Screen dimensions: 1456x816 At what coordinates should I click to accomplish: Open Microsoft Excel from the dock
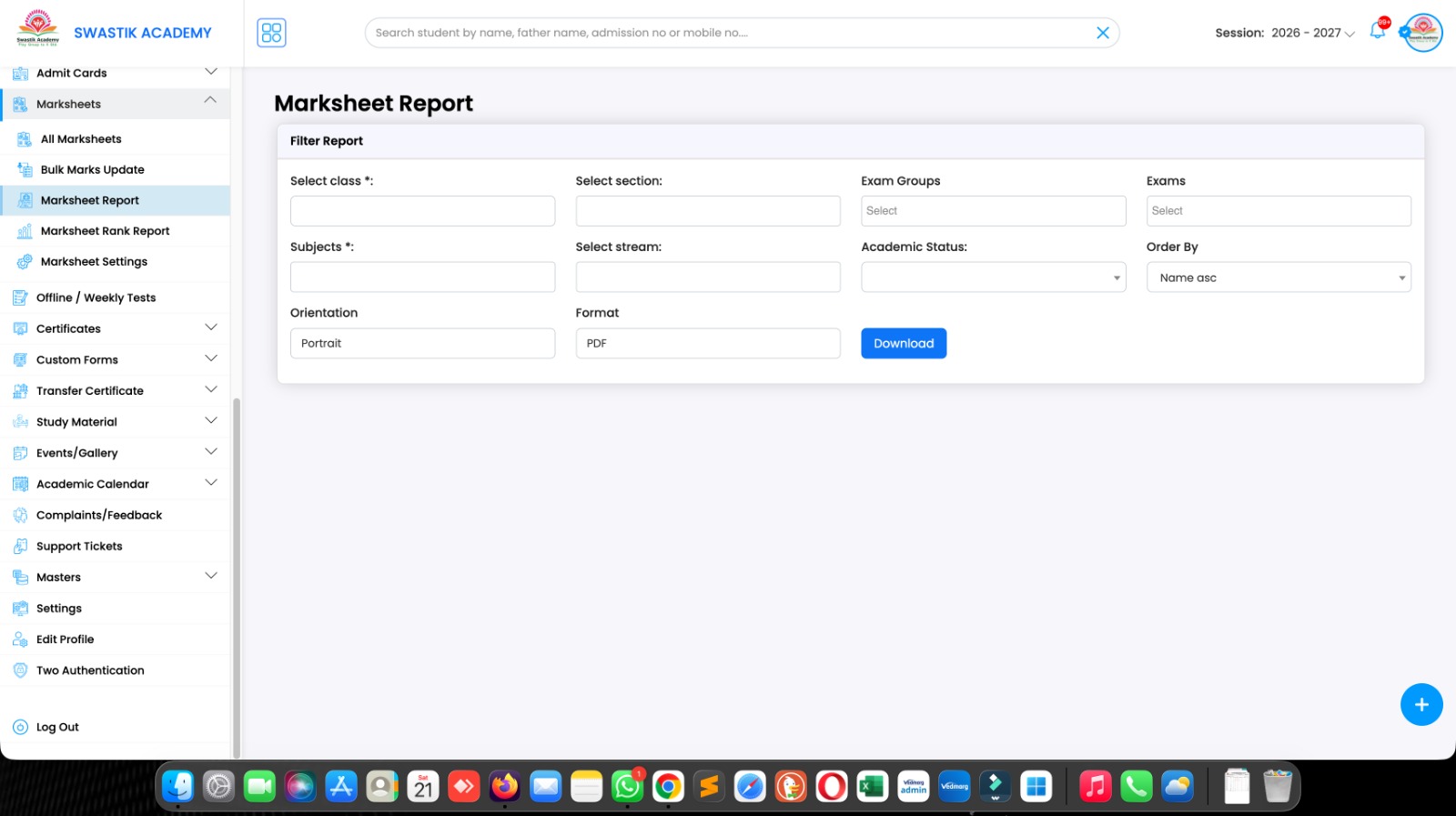coord(873,786)
